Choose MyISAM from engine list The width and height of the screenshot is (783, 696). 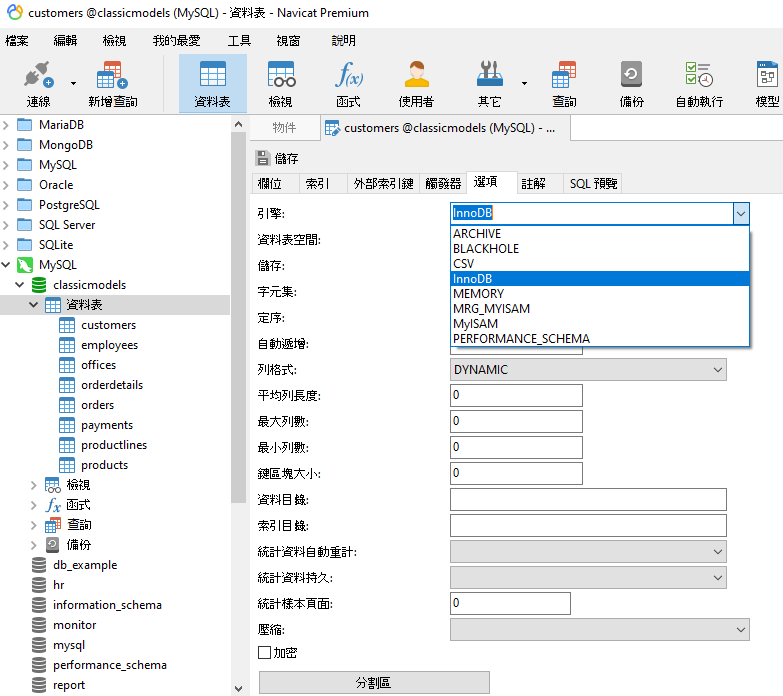[475, 324]
